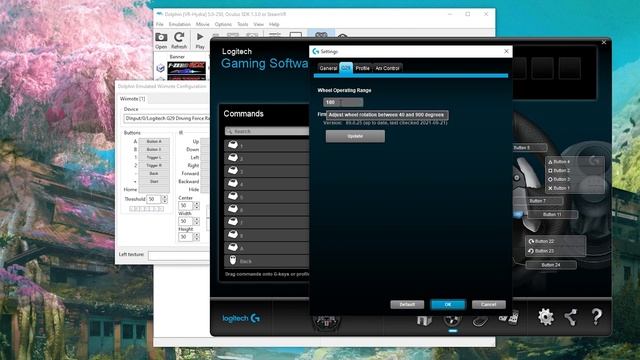Switch to the Arx Control tab
The width and height of the screenshot is (640, 360).
tap(387, 68)
